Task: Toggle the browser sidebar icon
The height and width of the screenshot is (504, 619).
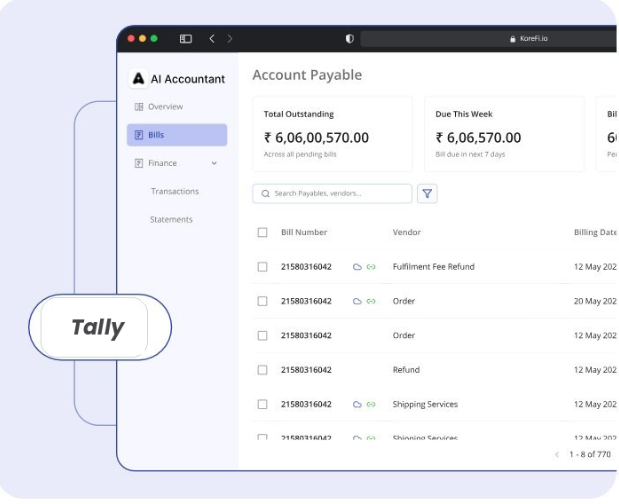Action: pyautogui.click(x=186, y=39)
